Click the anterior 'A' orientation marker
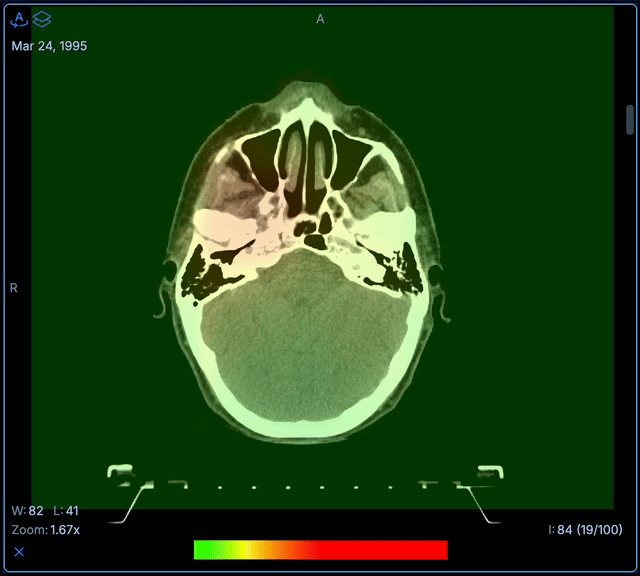Image resolution: width=640 pixels, height=576 pixels. [320, 19]
